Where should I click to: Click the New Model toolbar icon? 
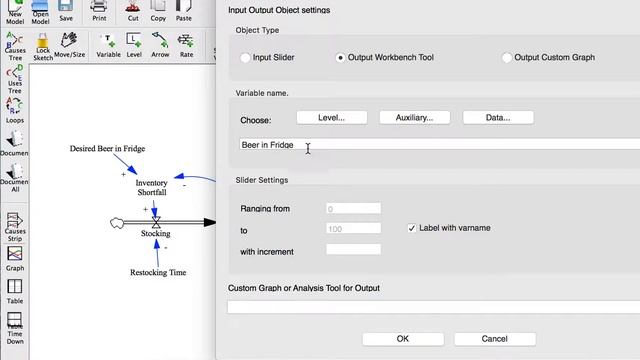15,12
